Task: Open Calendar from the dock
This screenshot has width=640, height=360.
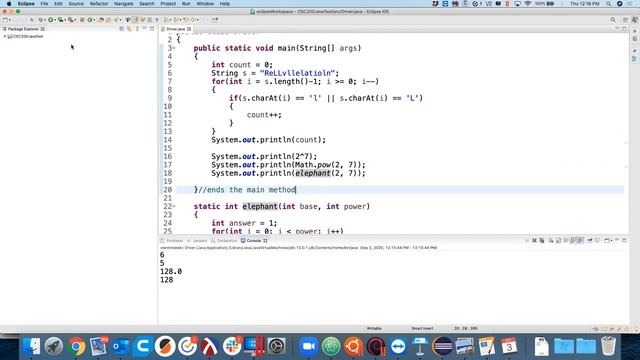Action: 509,347
